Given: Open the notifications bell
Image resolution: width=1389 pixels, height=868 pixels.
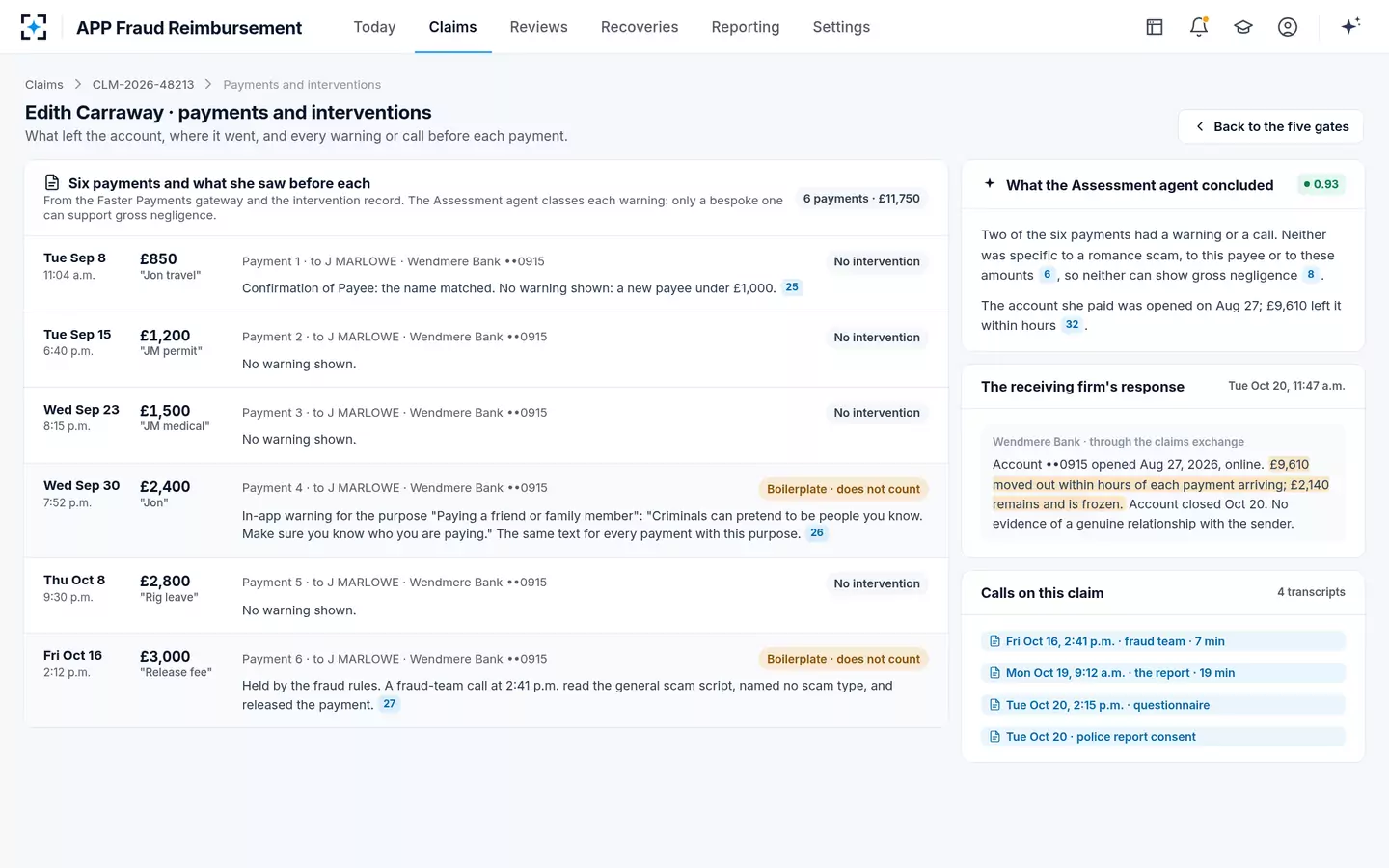Looking at the screenshot, I should click(x=1199, y=27).
